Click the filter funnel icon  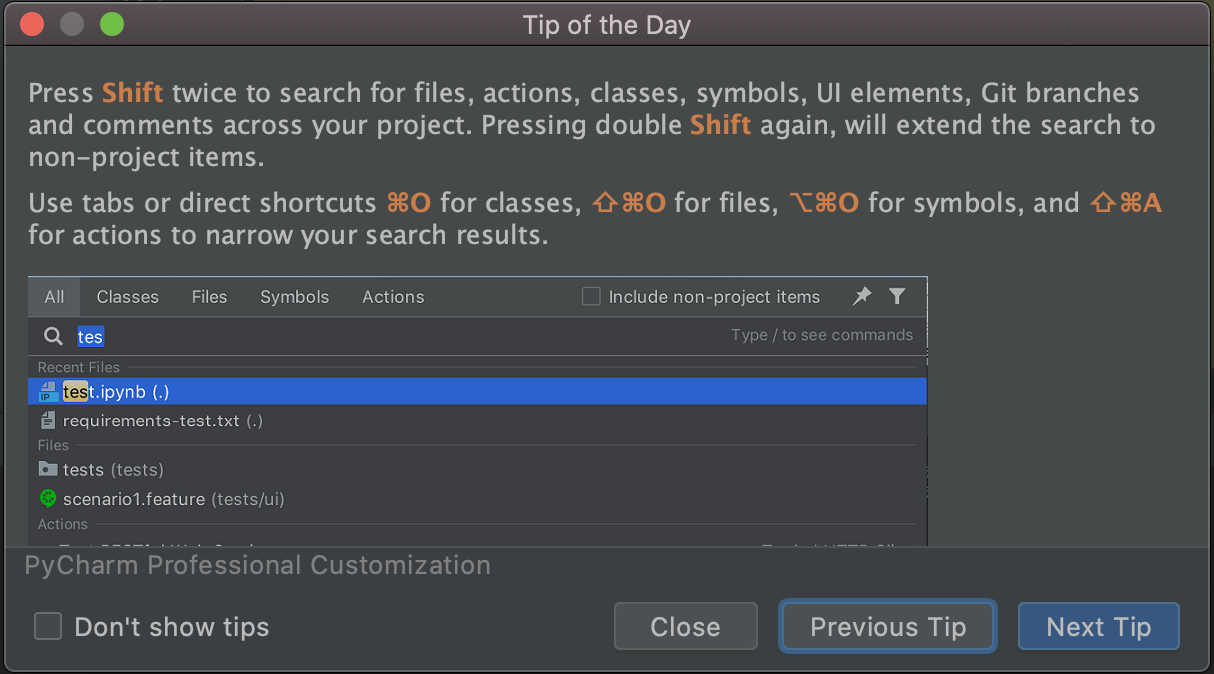897,296
